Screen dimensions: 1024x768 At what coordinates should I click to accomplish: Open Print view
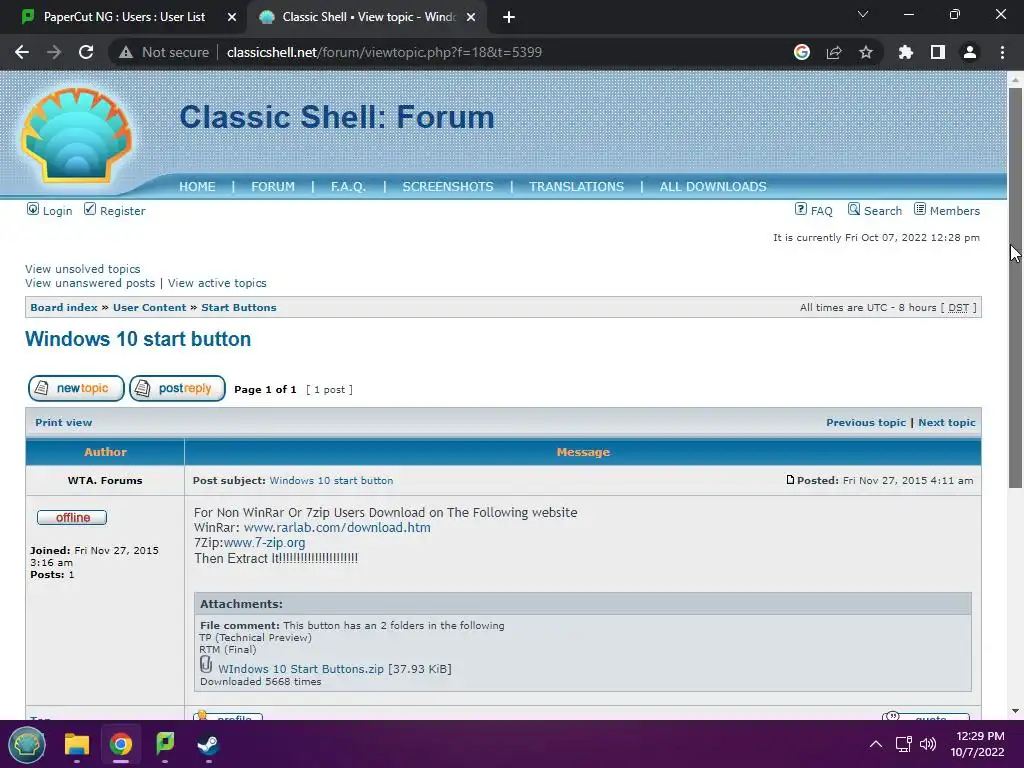[63, 423]
